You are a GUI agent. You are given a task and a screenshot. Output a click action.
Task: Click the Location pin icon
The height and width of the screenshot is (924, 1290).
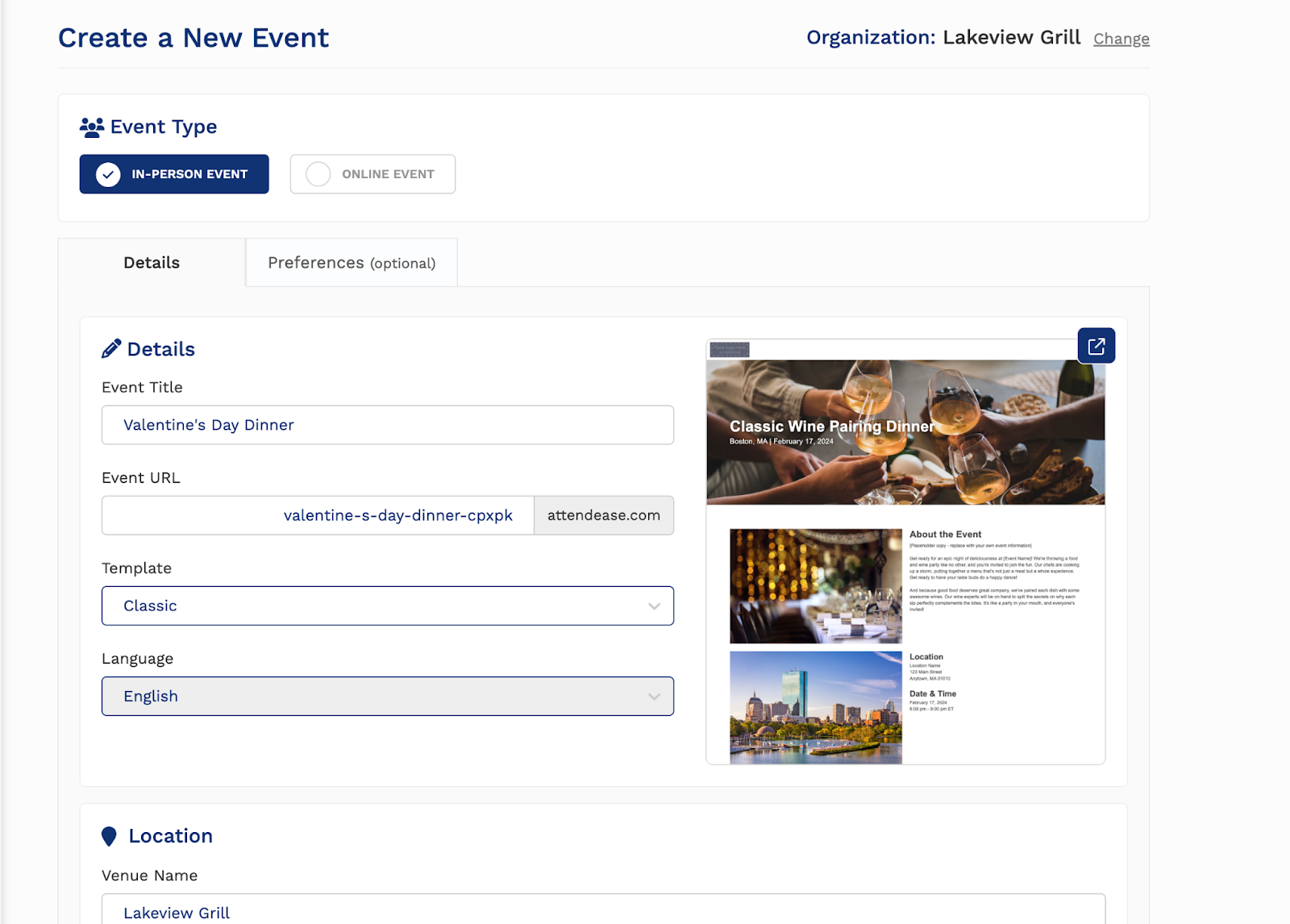[110, 835]
